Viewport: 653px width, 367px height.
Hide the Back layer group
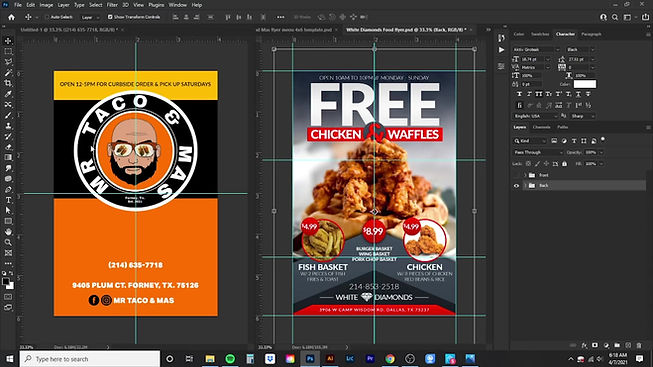click(x=516, y=186)
